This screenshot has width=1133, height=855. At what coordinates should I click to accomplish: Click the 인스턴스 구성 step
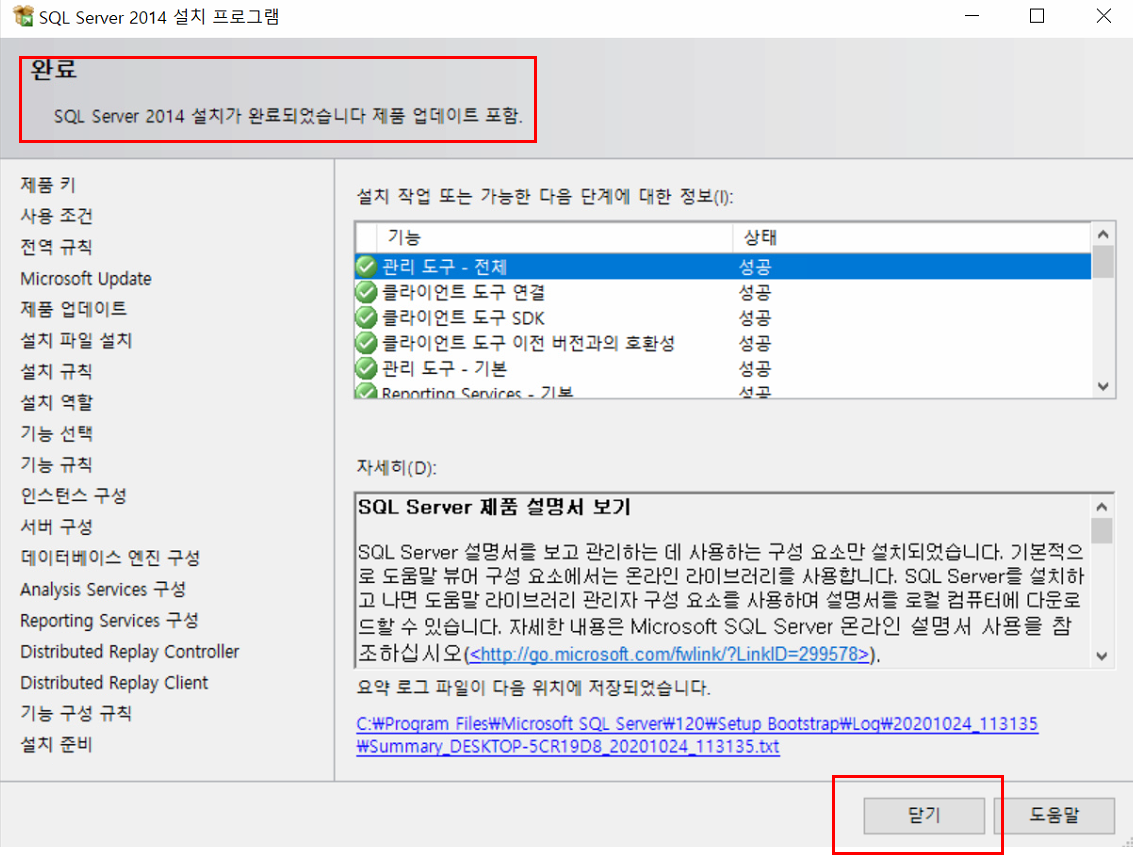click(74, 496)
